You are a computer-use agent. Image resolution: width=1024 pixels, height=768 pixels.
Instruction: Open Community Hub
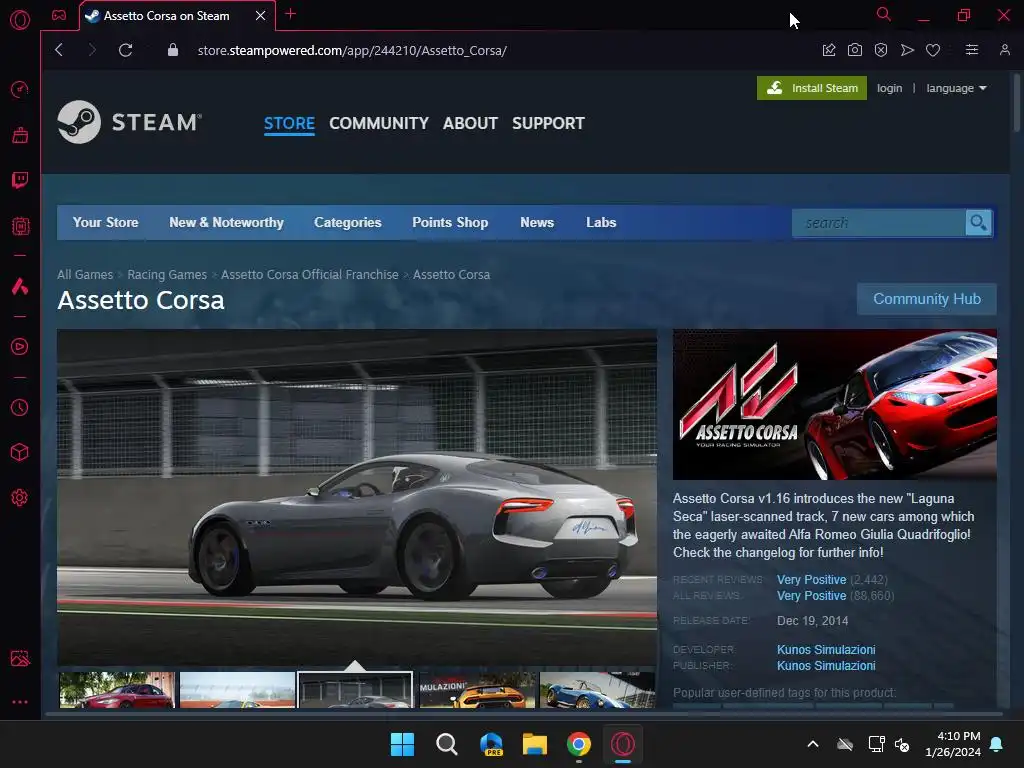pyautogui.click(x=927, y=299)
